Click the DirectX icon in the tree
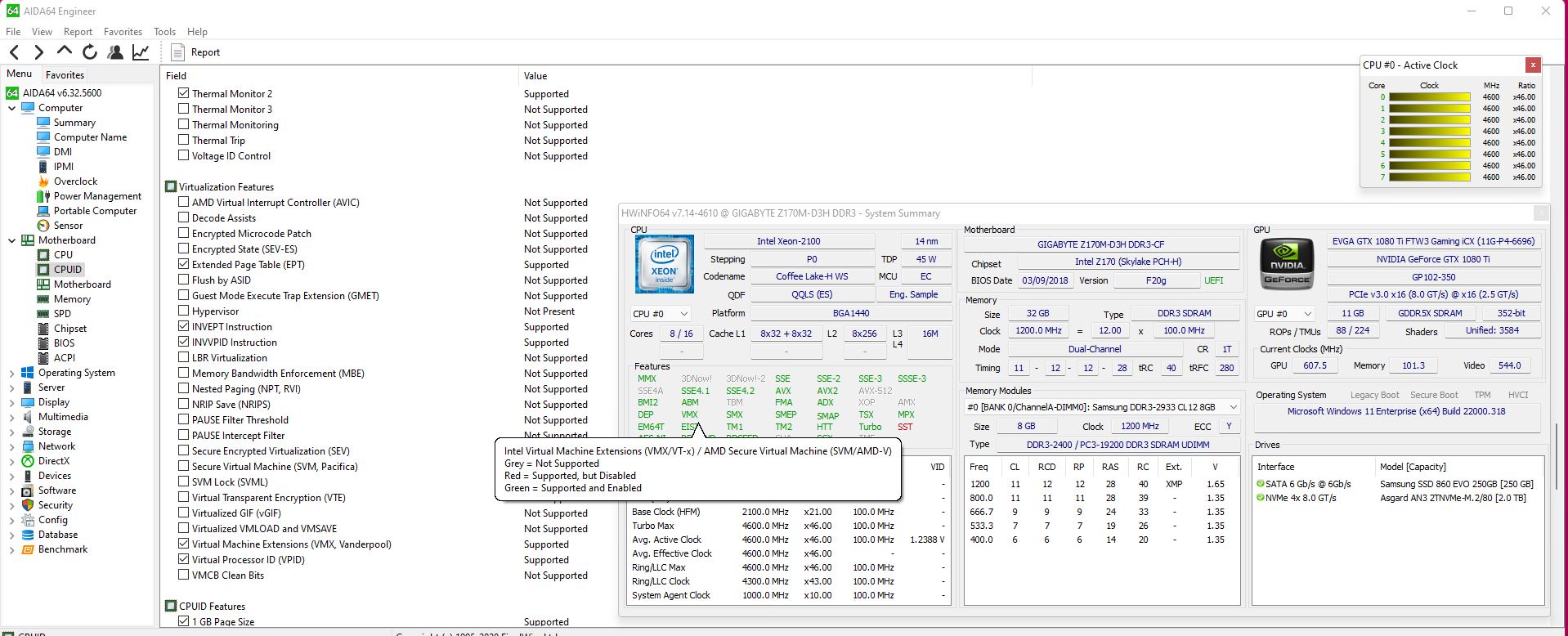Screen dimensions: 1568x636 coord(28,461)
